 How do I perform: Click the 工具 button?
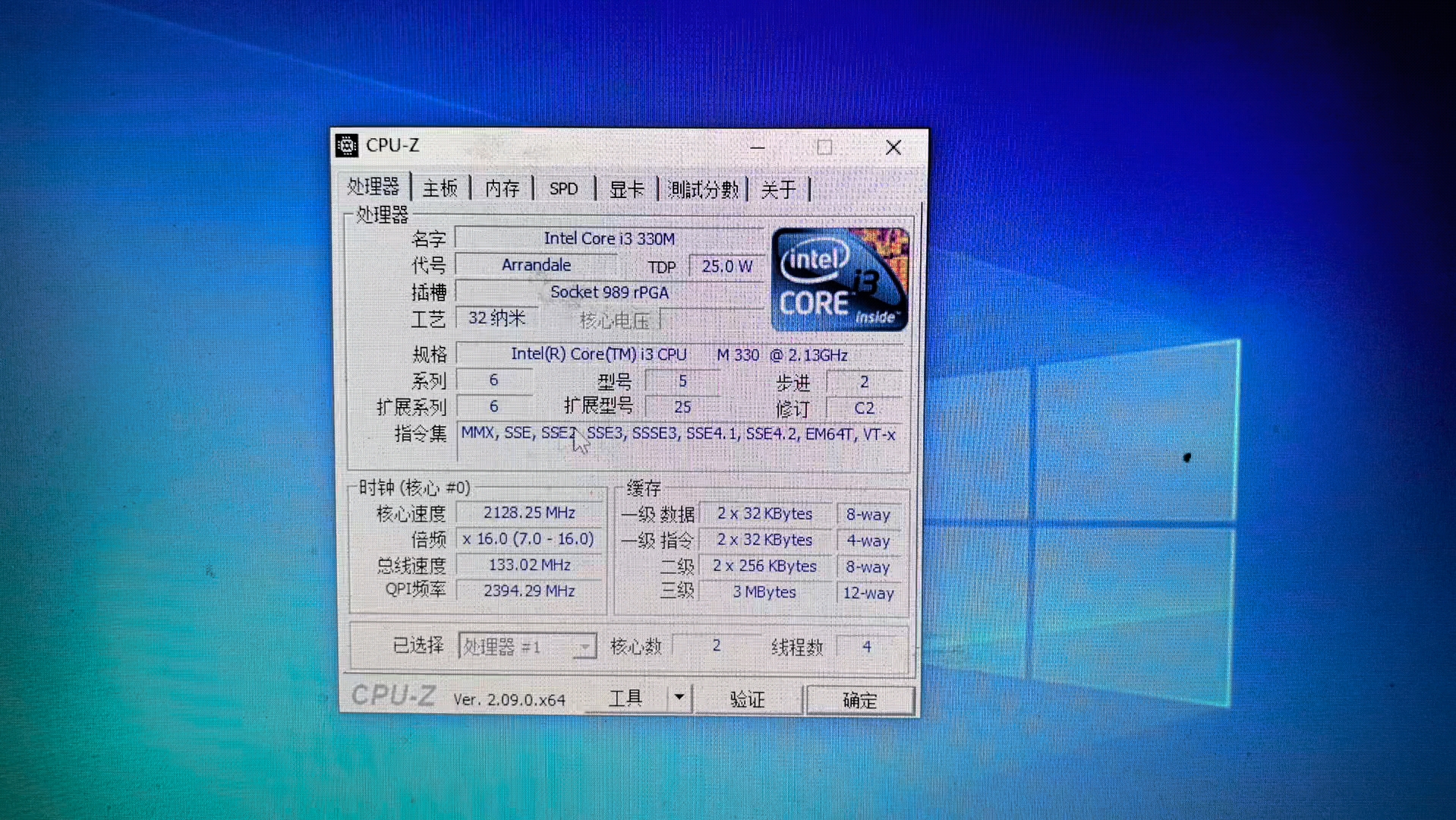click(x=626, y=698)
